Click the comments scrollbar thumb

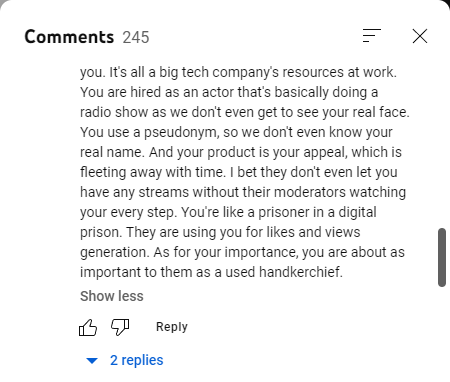tap(442, 257)
